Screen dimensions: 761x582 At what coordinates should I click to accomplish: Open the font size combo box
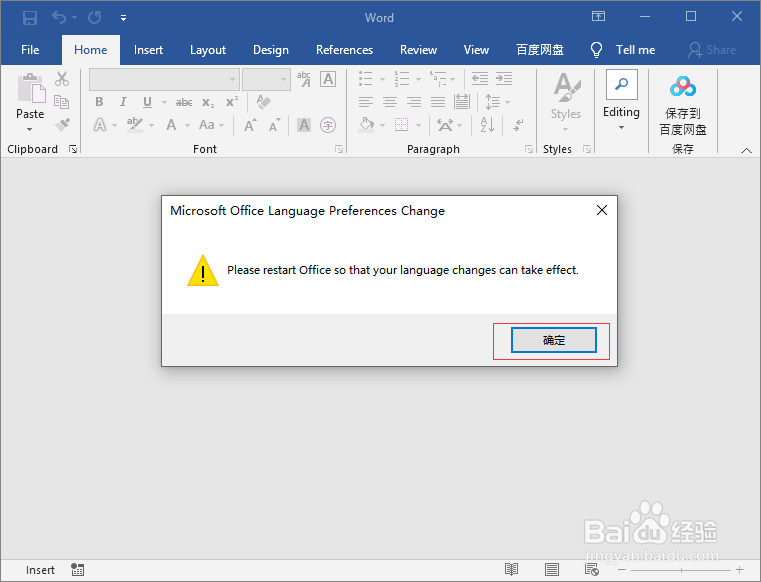tap(266, 79)
